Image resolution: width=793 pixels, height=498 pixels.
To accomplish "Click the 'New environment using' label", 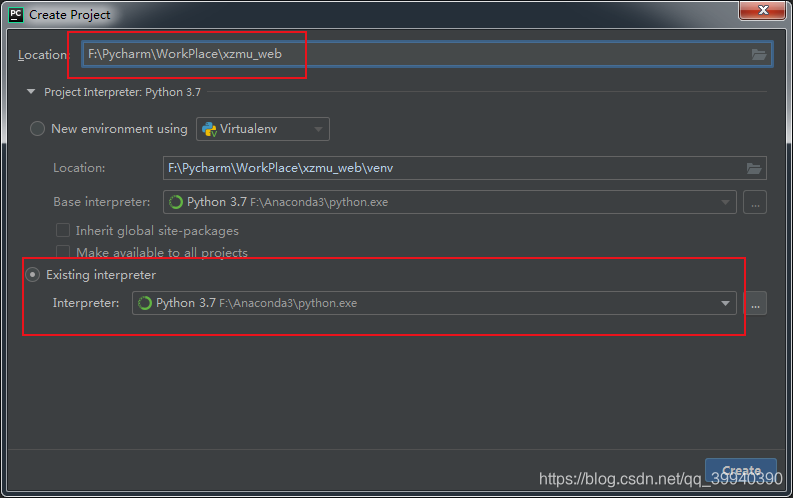I will 119,129.
